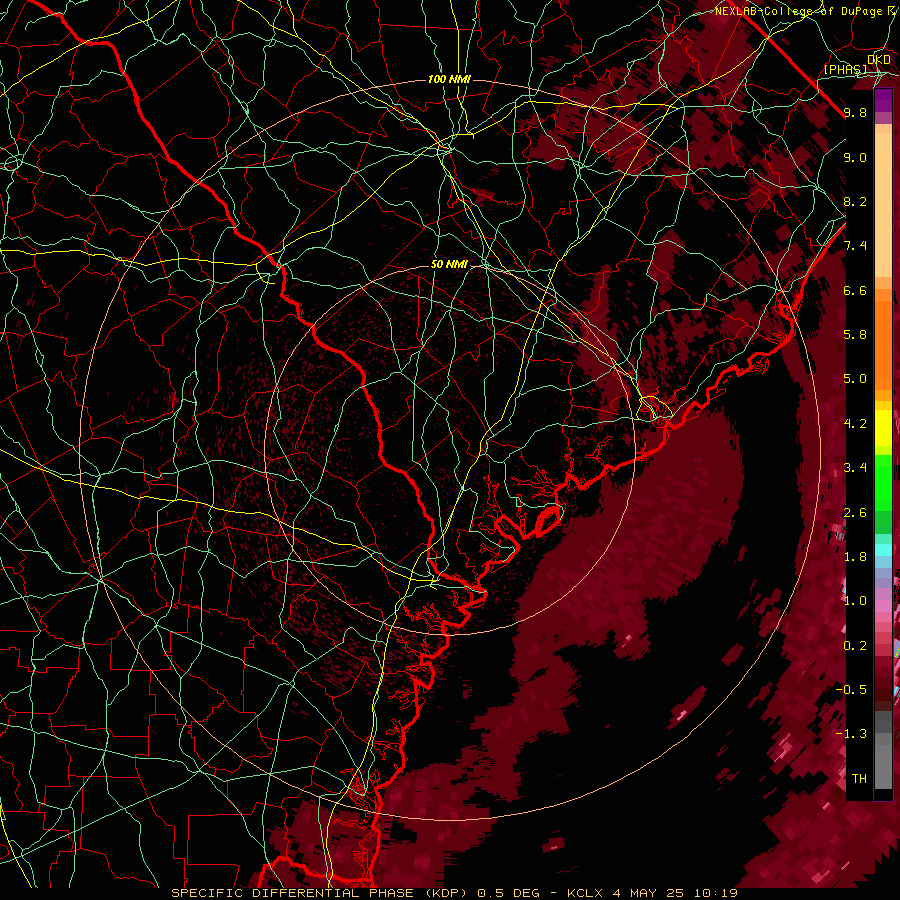The image size is (900, 900).
Task: Click the "DKD" label above the legend
Action: click(x=878, y=60)
